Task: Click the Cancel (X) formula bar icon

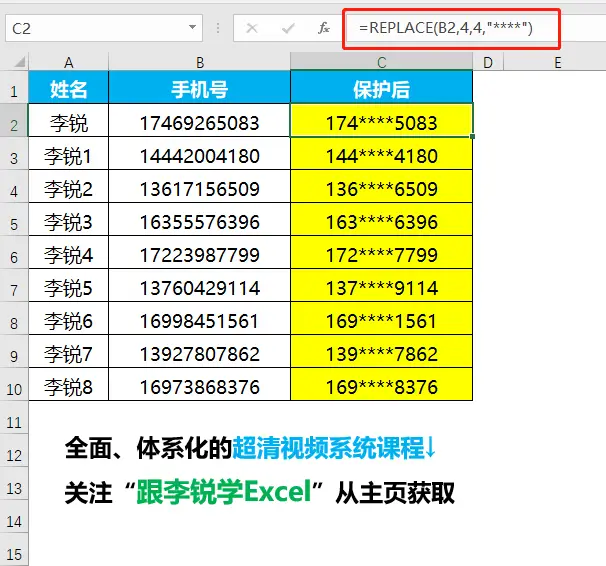Action: point(252,28)
